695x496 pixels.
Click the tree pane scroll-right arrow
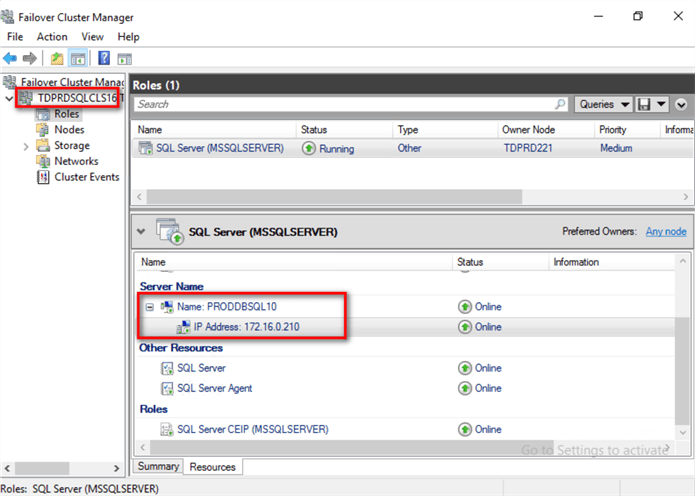coord(116,468)
